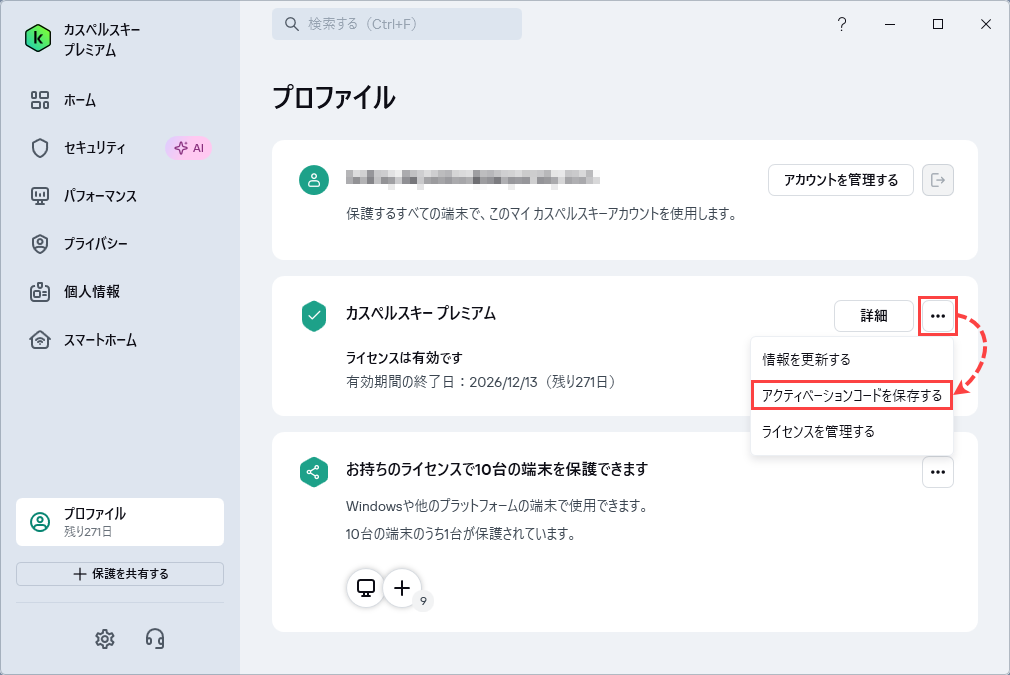Viewport: 1010px width, 675px height.
Task: Toggle the license three-dots menu
Action: (938, 316)
